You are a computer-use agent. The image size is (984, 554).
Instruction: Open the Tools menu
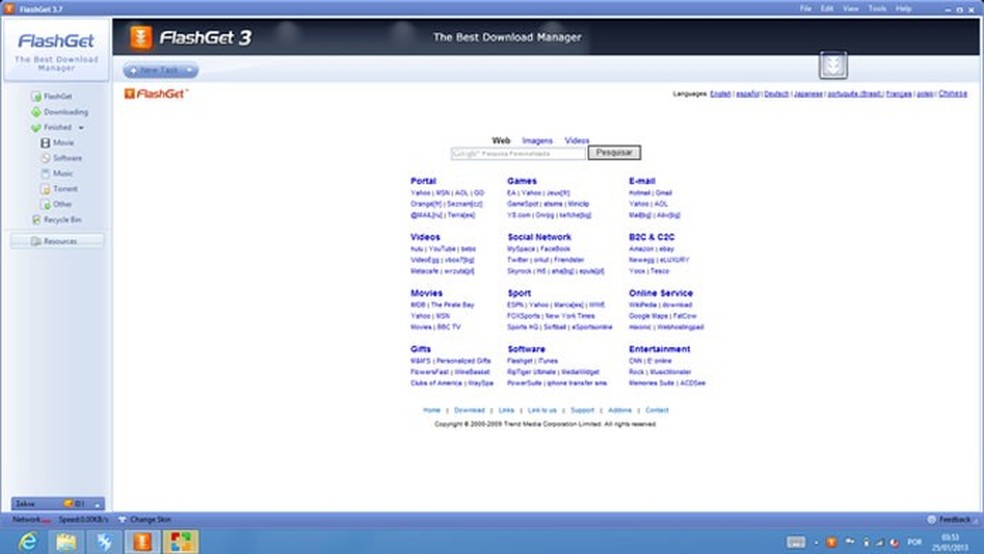(877, 9)
